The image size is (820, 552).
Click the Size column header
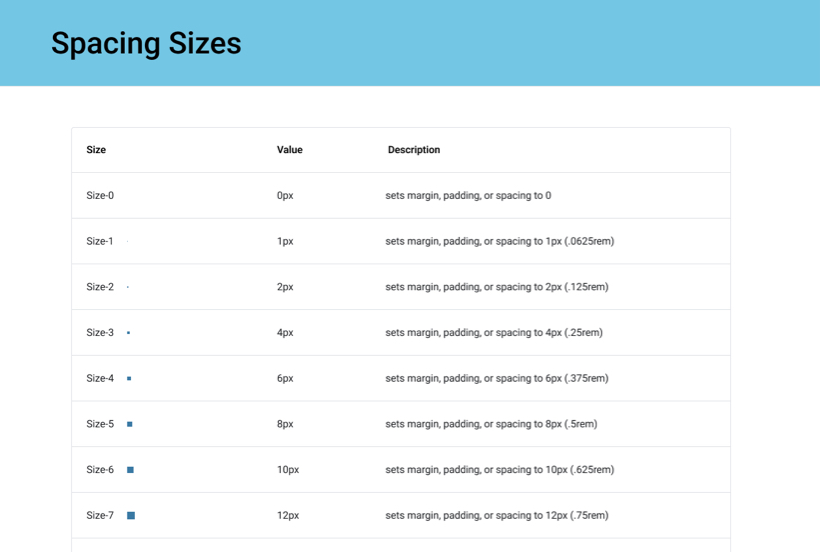[x=96, y=150]
